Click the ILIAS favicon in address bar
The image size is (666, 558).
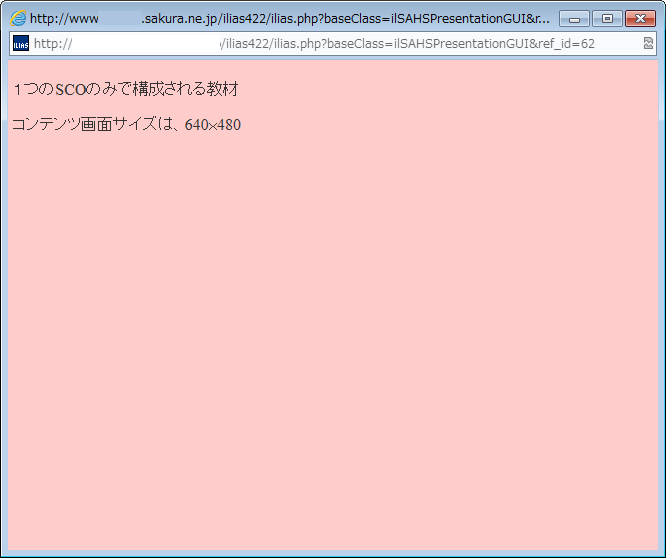tap(21, 44)
